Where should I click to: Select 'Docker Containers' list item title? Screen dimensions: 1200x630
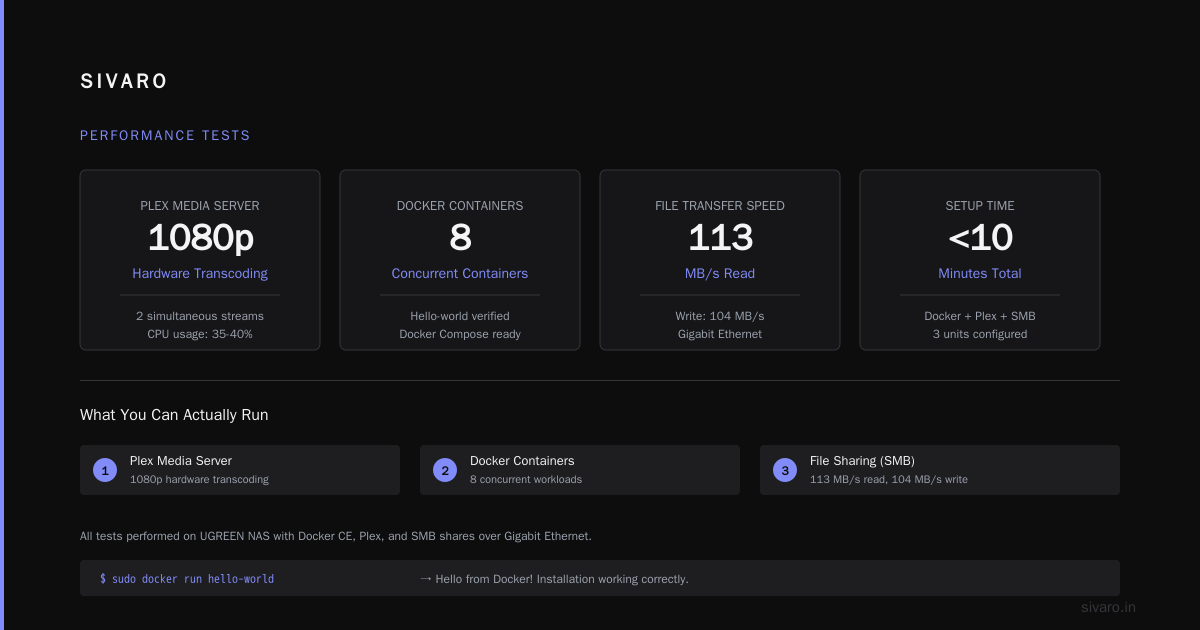click(x=522, y=461)
